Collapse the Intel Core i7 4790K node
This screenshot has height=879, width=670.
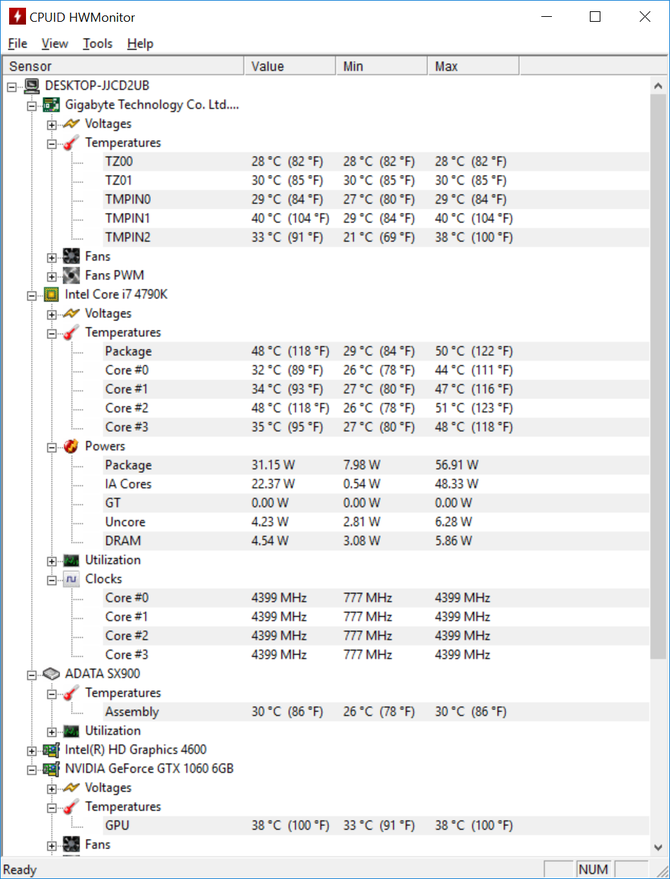click(32, 295)
